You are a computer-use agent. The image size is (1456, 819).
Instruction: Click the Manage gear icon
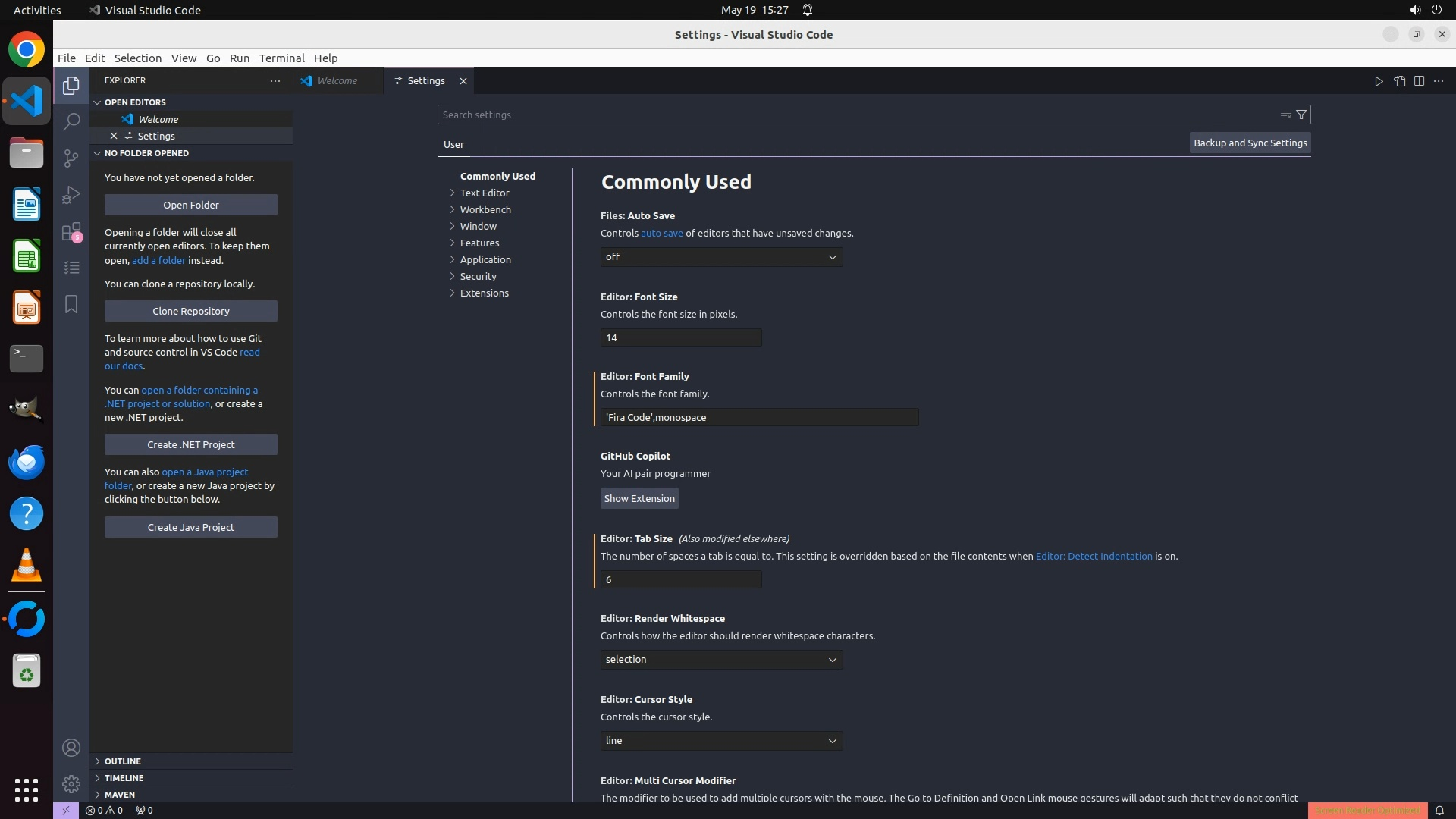pos(71,783)
